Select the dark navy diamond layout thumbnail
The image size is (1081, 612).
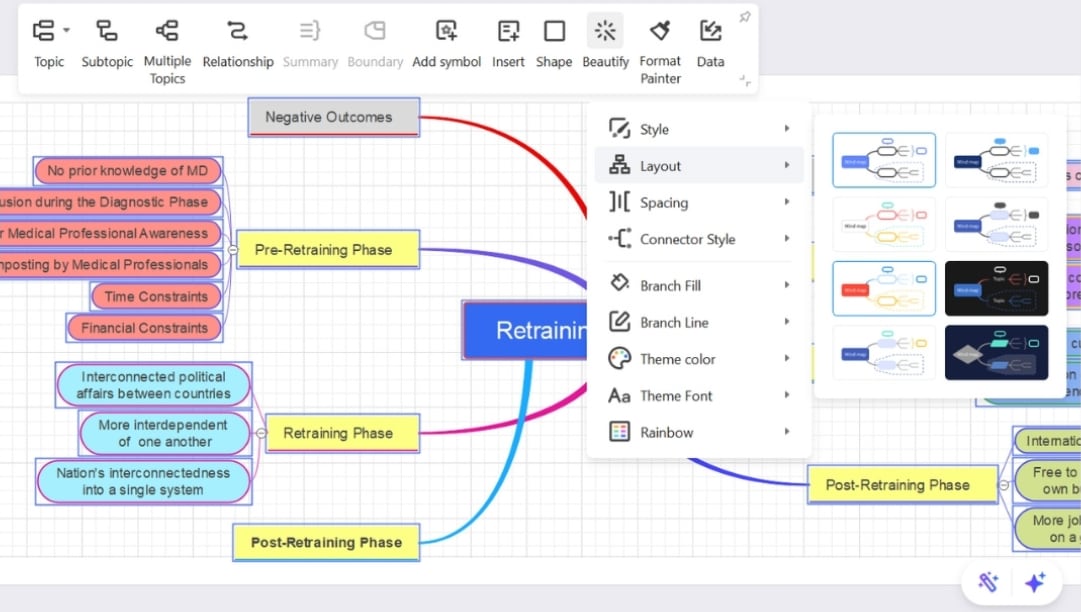(996, 353)
